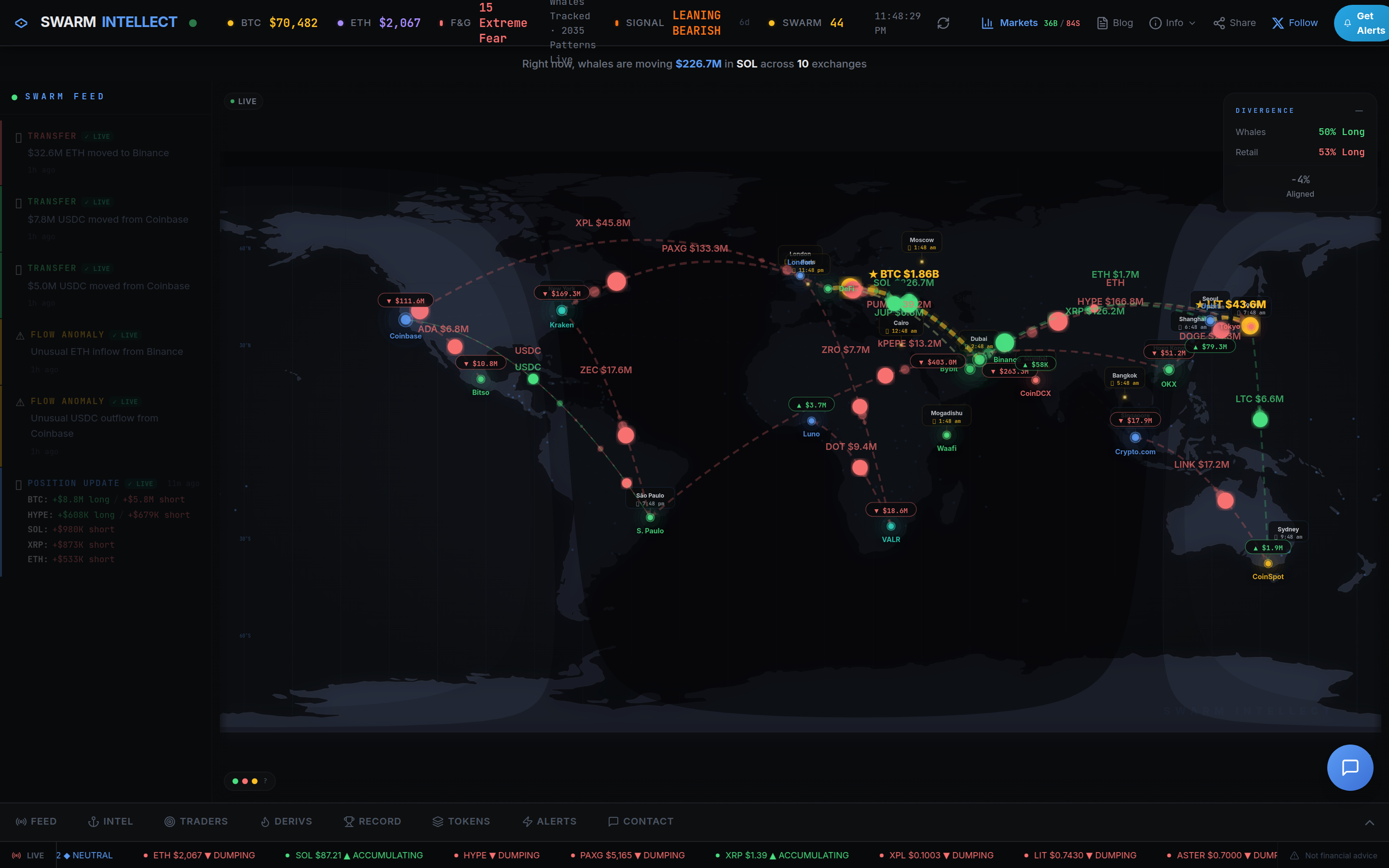Click the Share icon in header
Screen dimensions: 1389x868
(x=1219, y=23)
